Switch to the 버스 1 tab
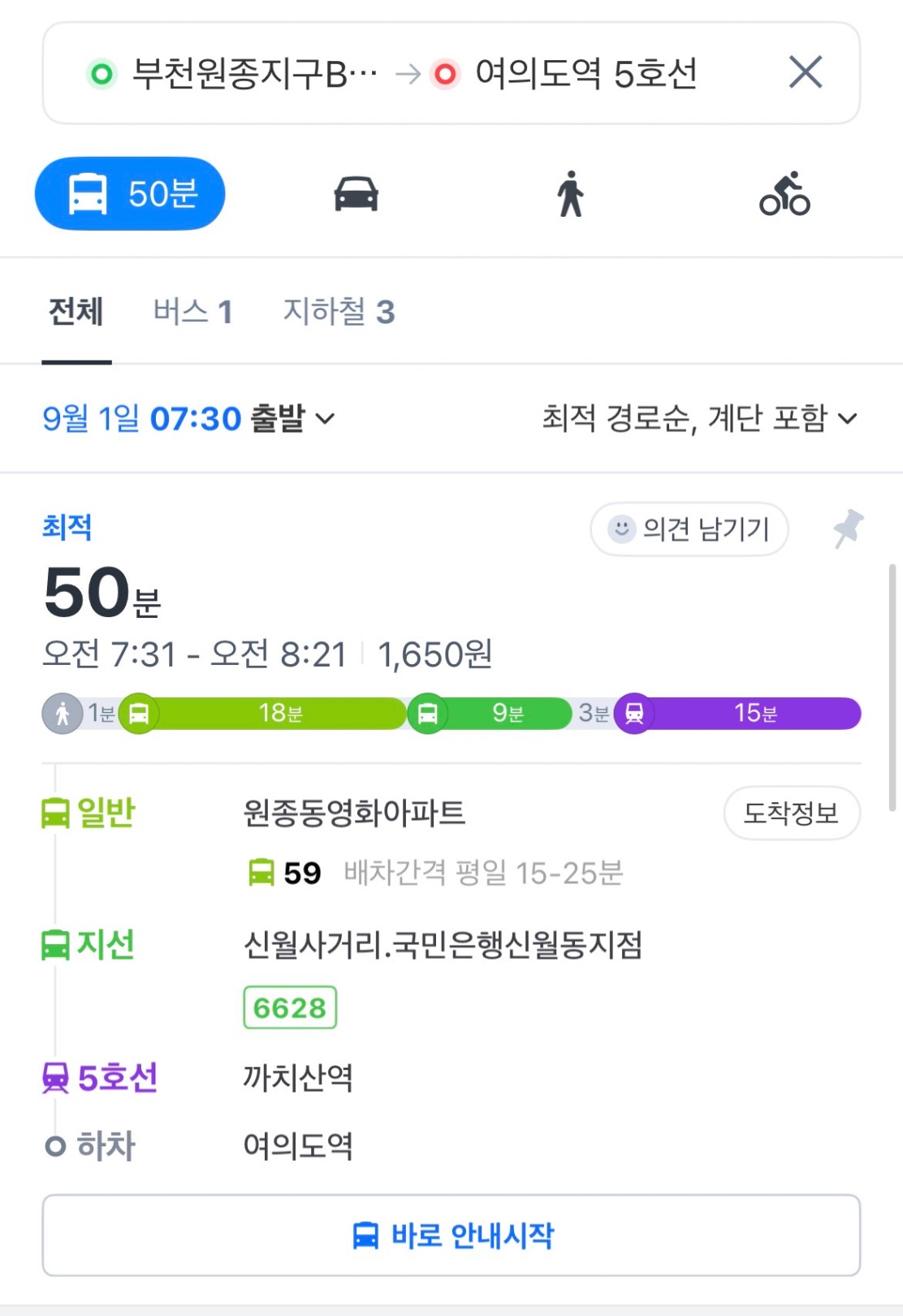 [193, 312]
